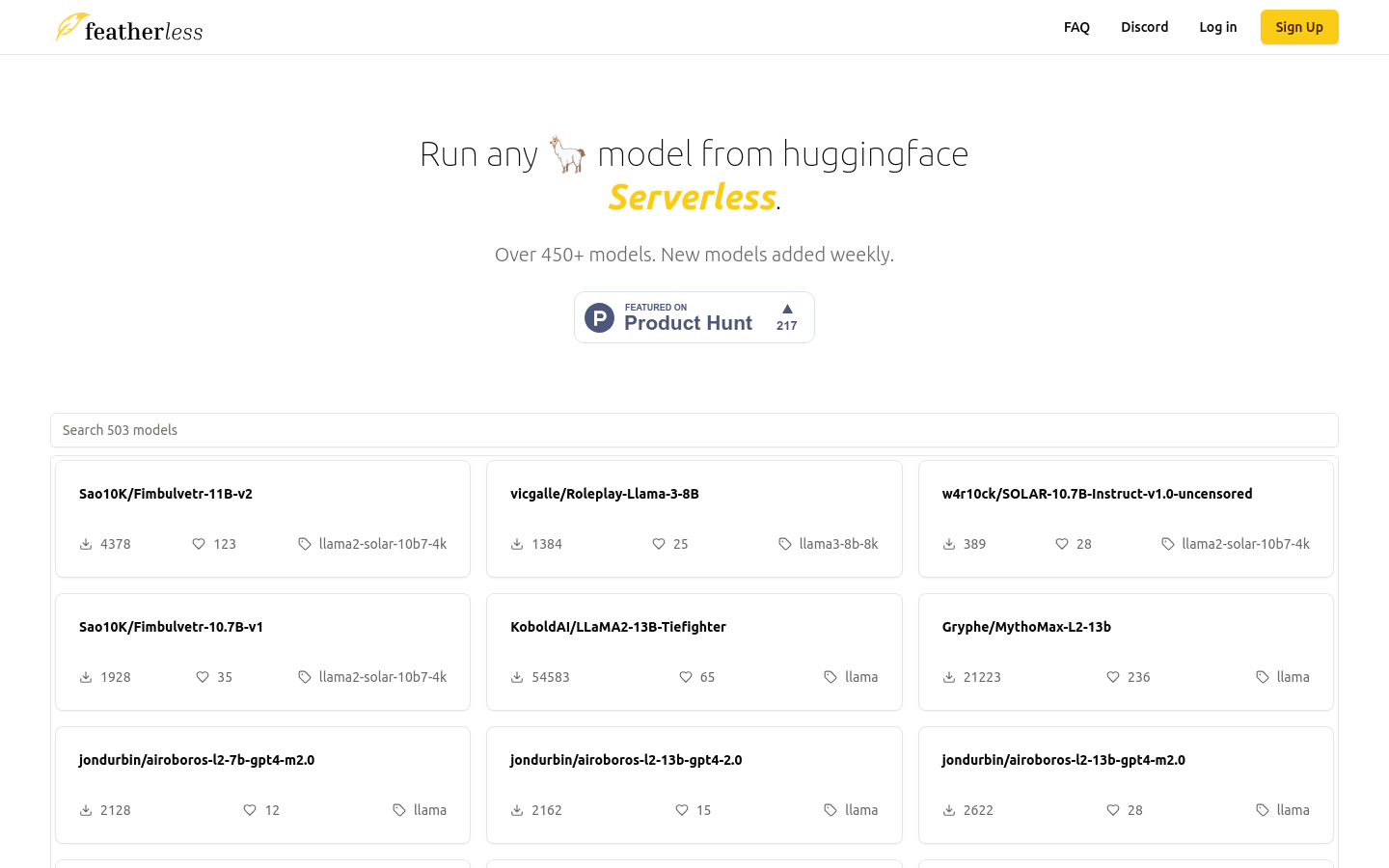
Task: Click tag icon on Fimbulvetr-10.7B-v1 card
Action: [305, 677]
